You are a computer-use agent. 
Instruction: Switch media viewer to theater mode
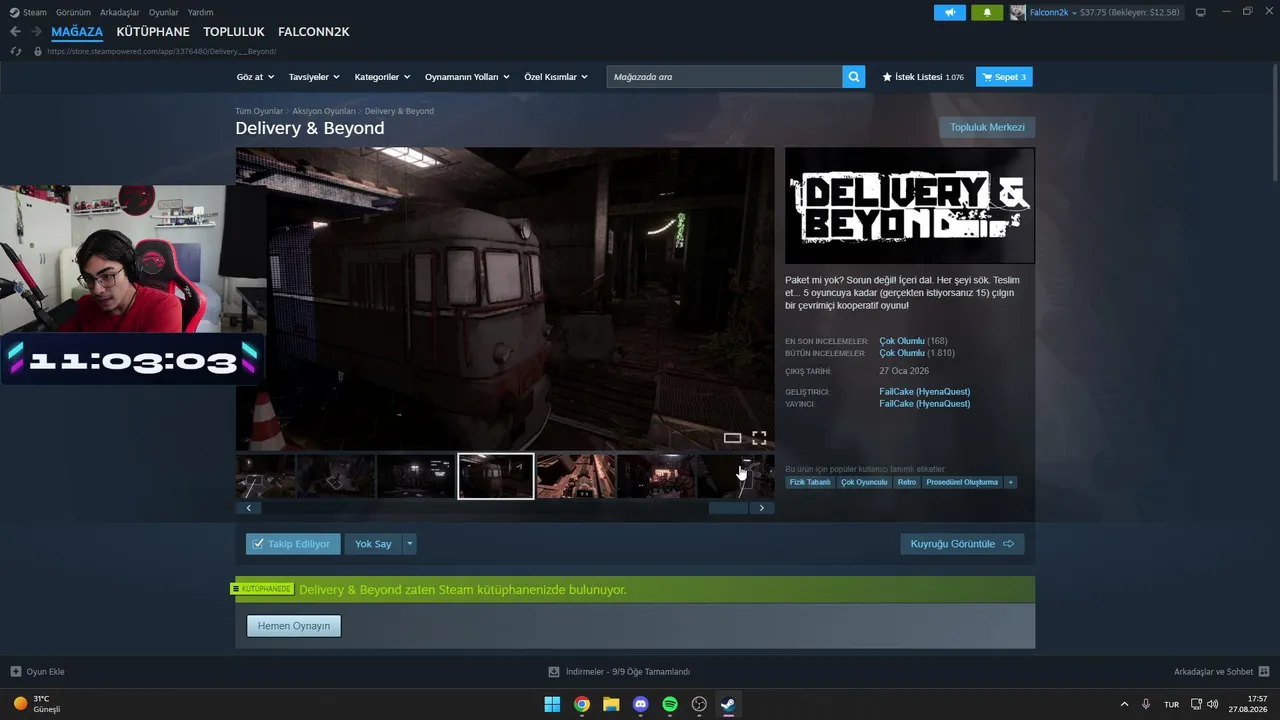[732, 438]
